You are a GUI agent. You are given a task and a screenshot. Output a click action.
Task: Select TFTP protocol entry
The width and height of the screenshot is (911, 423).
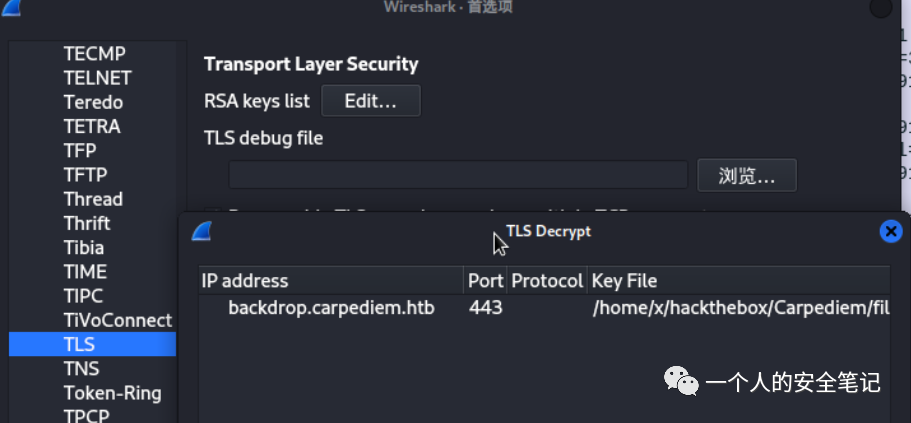(x=85, y=174)
